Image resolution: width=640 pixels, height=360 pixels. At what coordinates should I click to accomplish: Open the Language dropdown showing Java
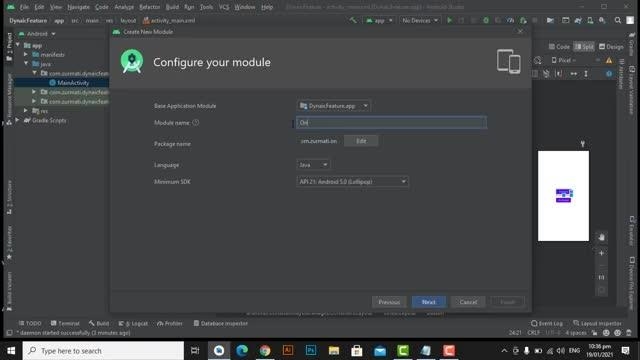(313, 165)
